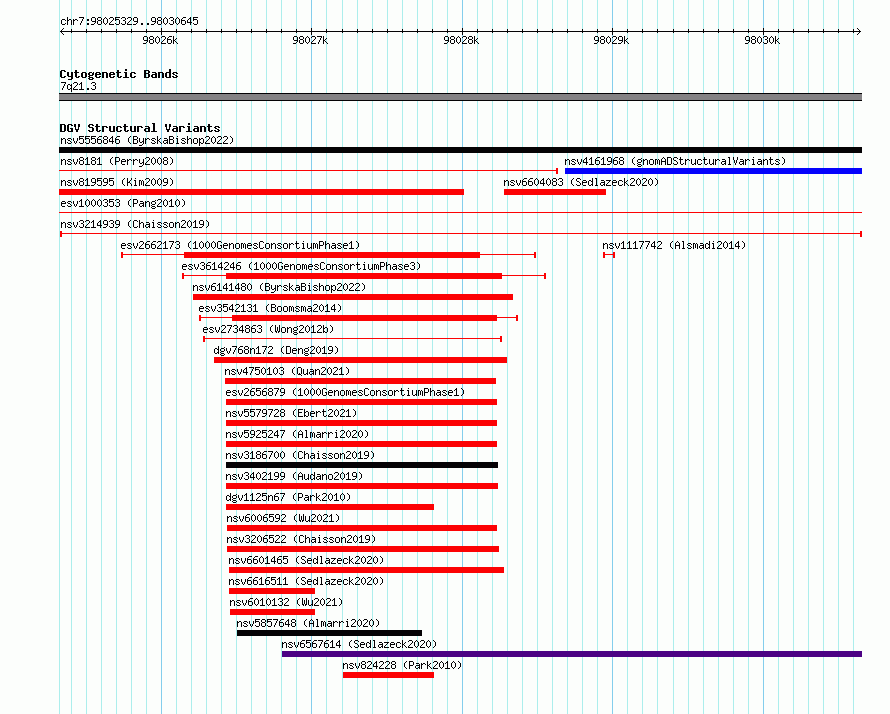Click the DGV Structural Variants track title
This screenshot has height=714, width=890.
(x=140, y=128)
